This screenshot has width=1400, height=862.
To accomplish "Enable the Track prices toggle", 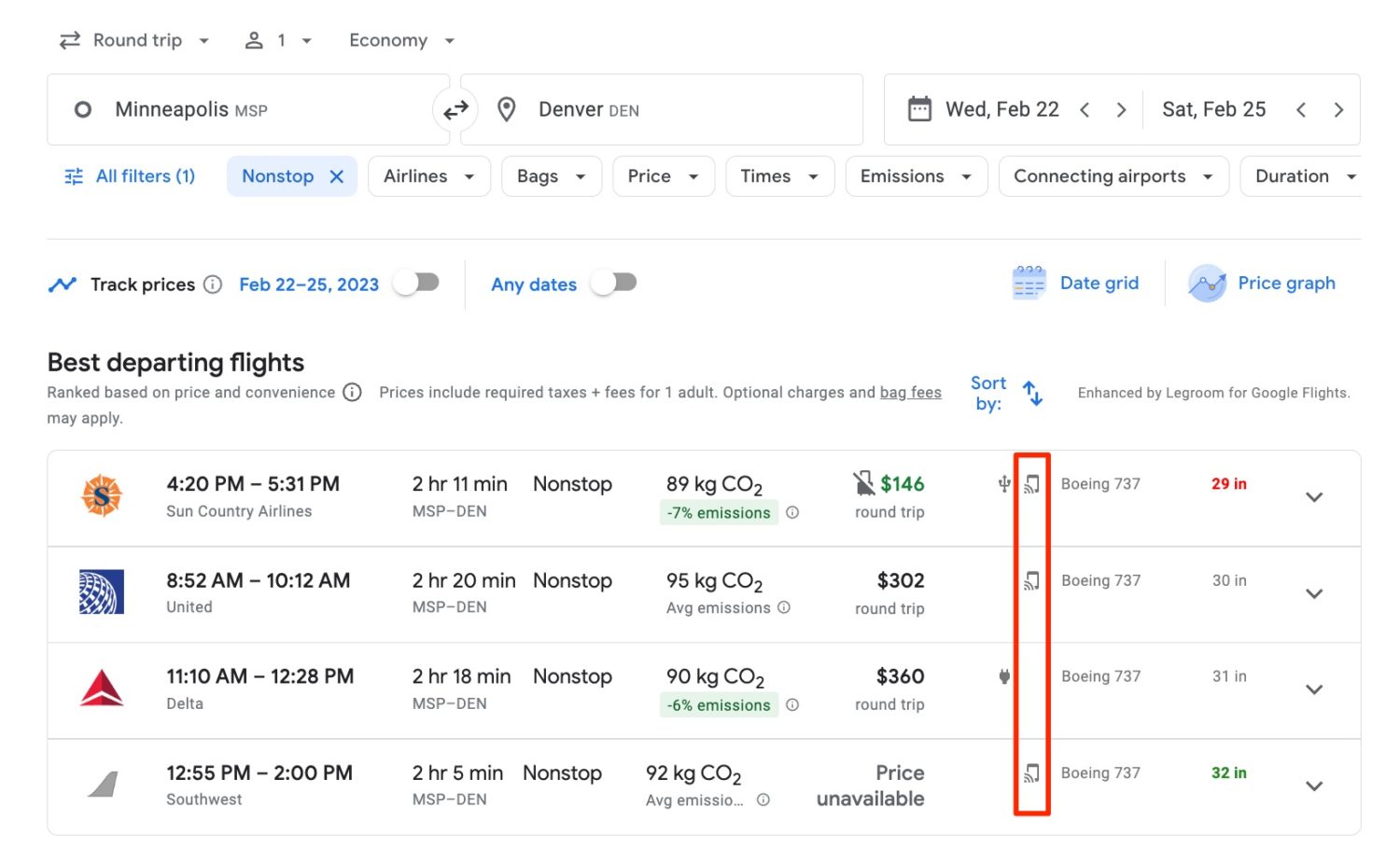I will [416, 284].
